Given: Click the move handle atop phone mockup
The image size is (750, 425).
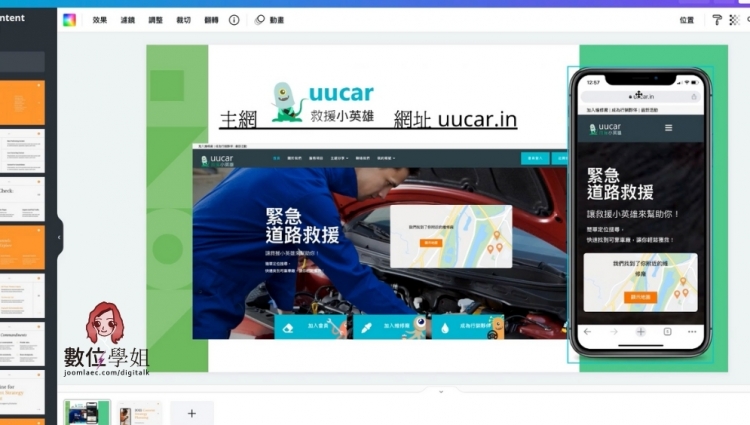Looking at the screenshot, I should (639, 94).
